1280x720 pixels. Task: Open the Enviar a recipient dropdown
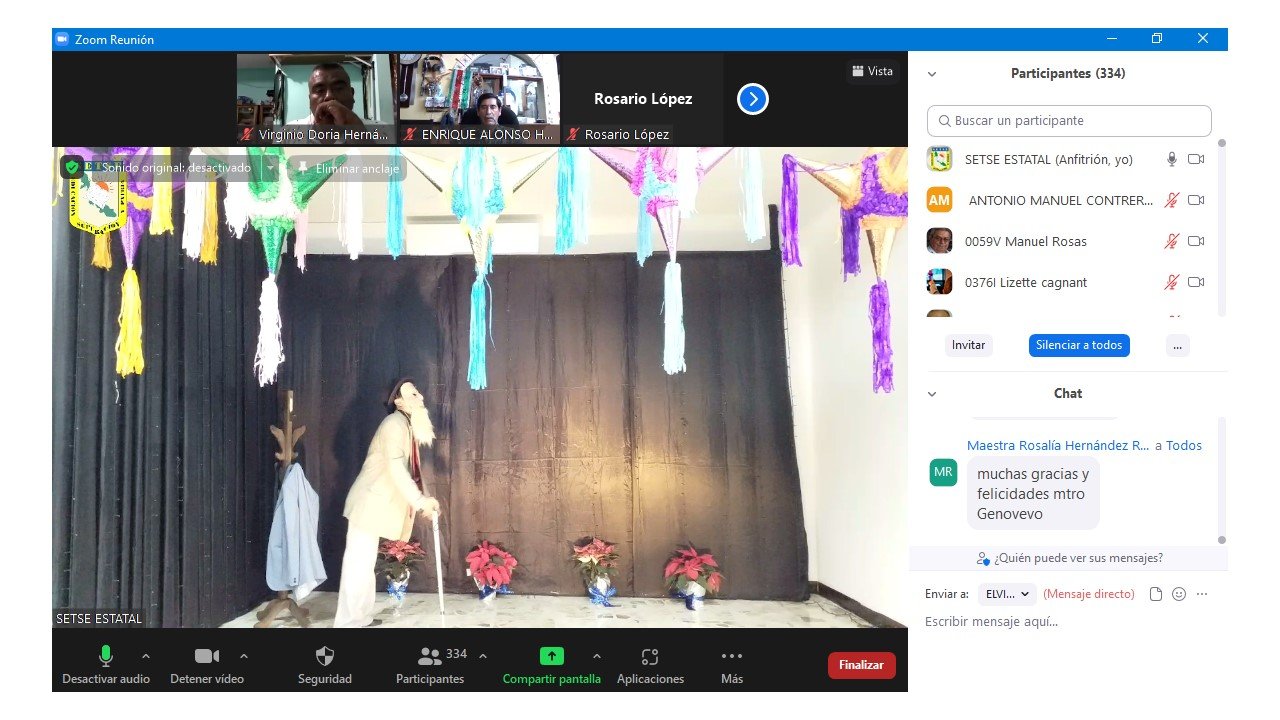pos(1007,594)
